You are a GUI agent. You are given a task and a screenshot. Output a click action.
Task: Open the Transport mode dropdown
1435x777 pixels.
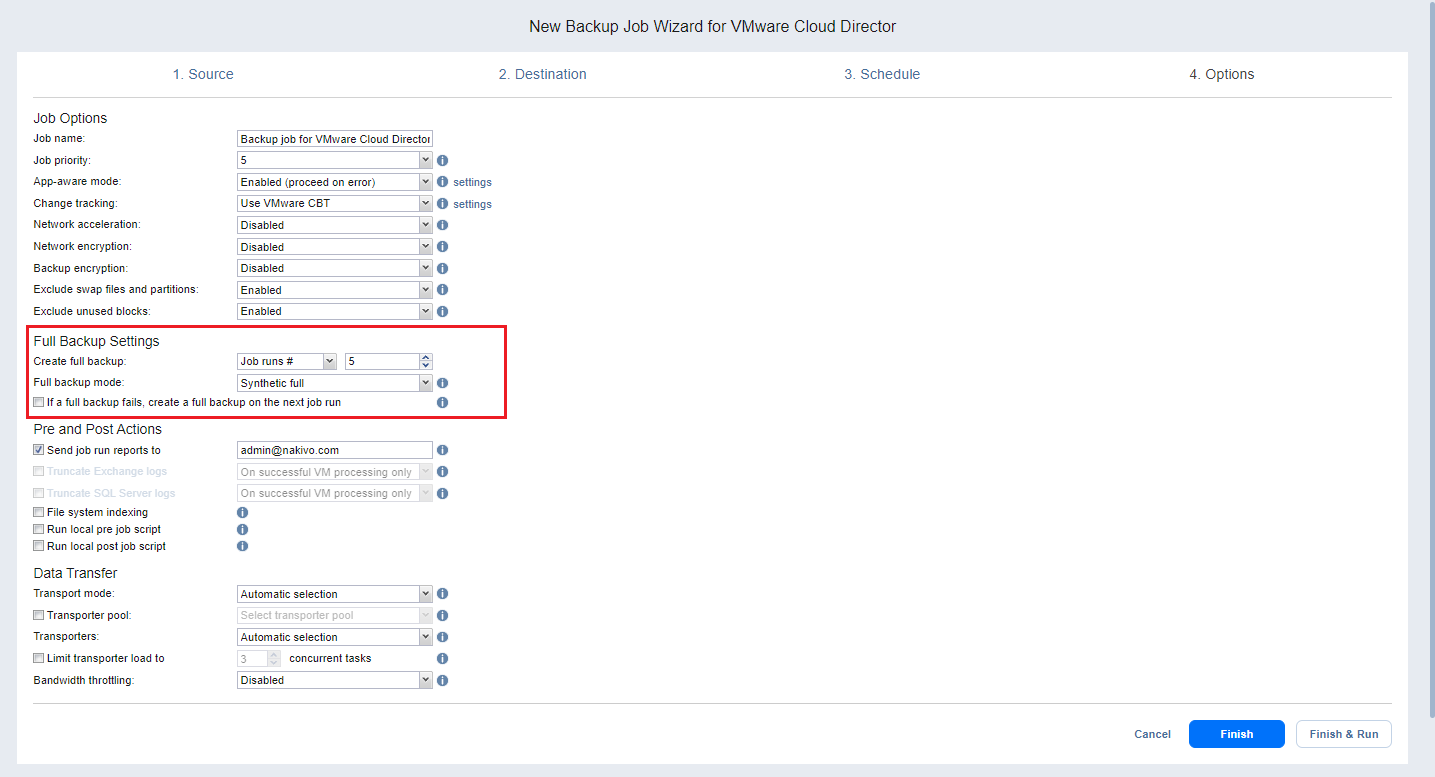point(334,594)
